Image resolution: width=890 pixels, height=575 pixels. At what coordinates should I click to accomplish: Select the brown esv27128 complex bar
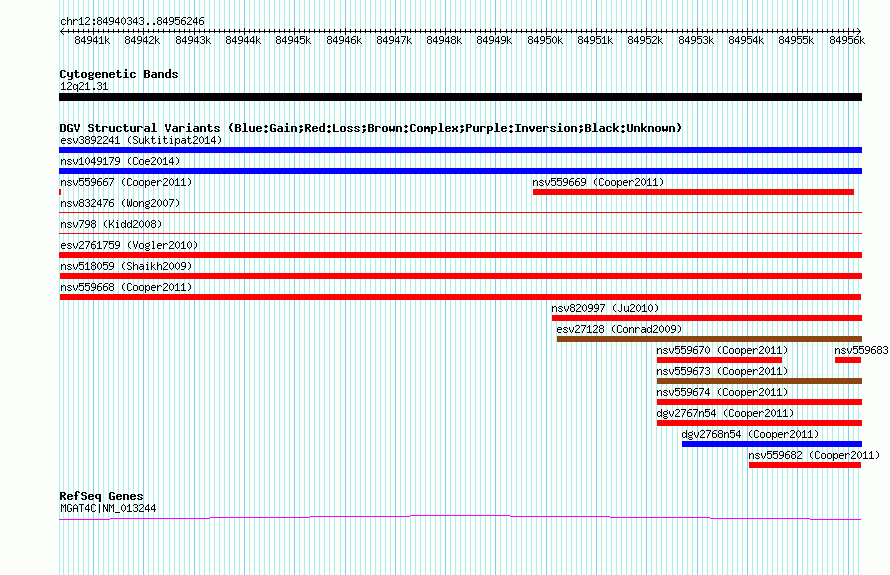click(x=710, y=339)
